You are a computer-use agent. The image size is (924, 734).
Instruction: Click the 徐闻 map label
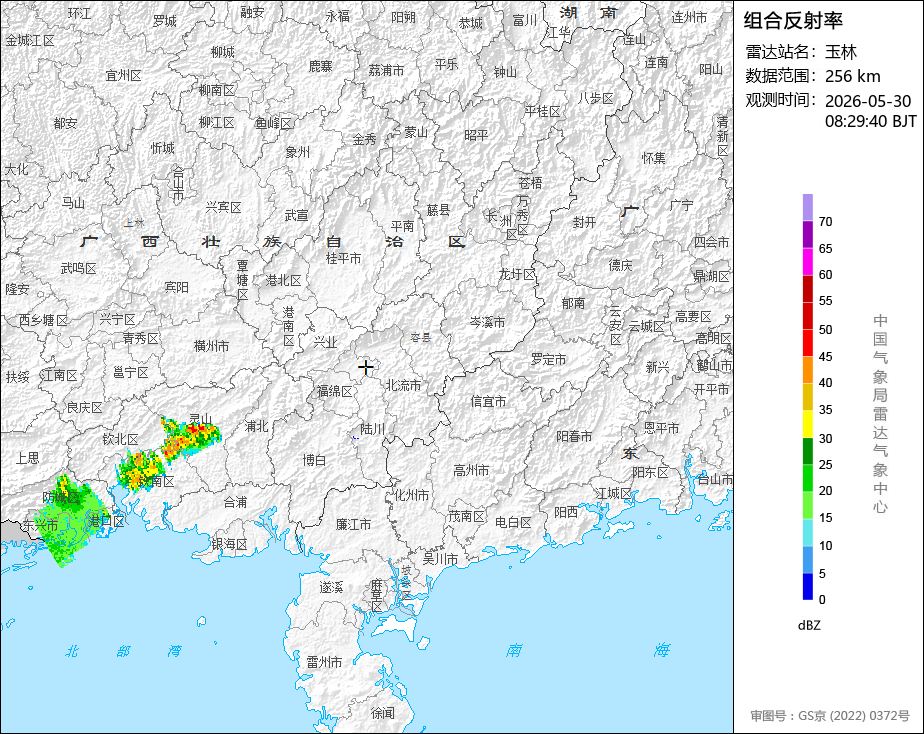382,713
